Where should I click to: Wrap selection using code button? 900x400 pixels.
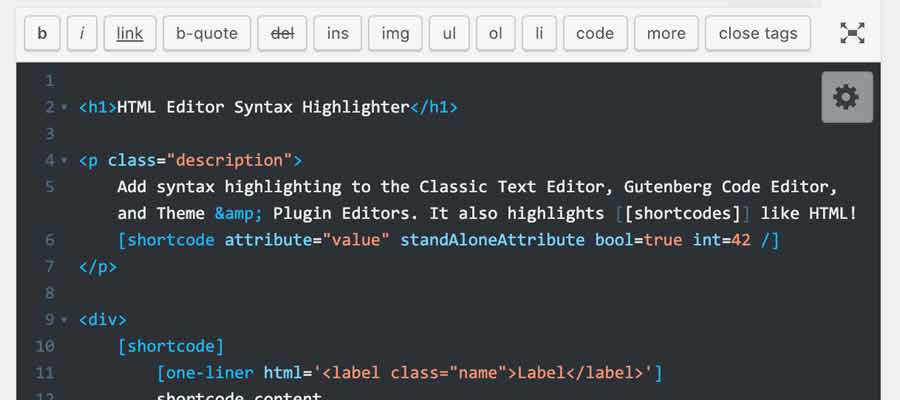click(594, 33)
